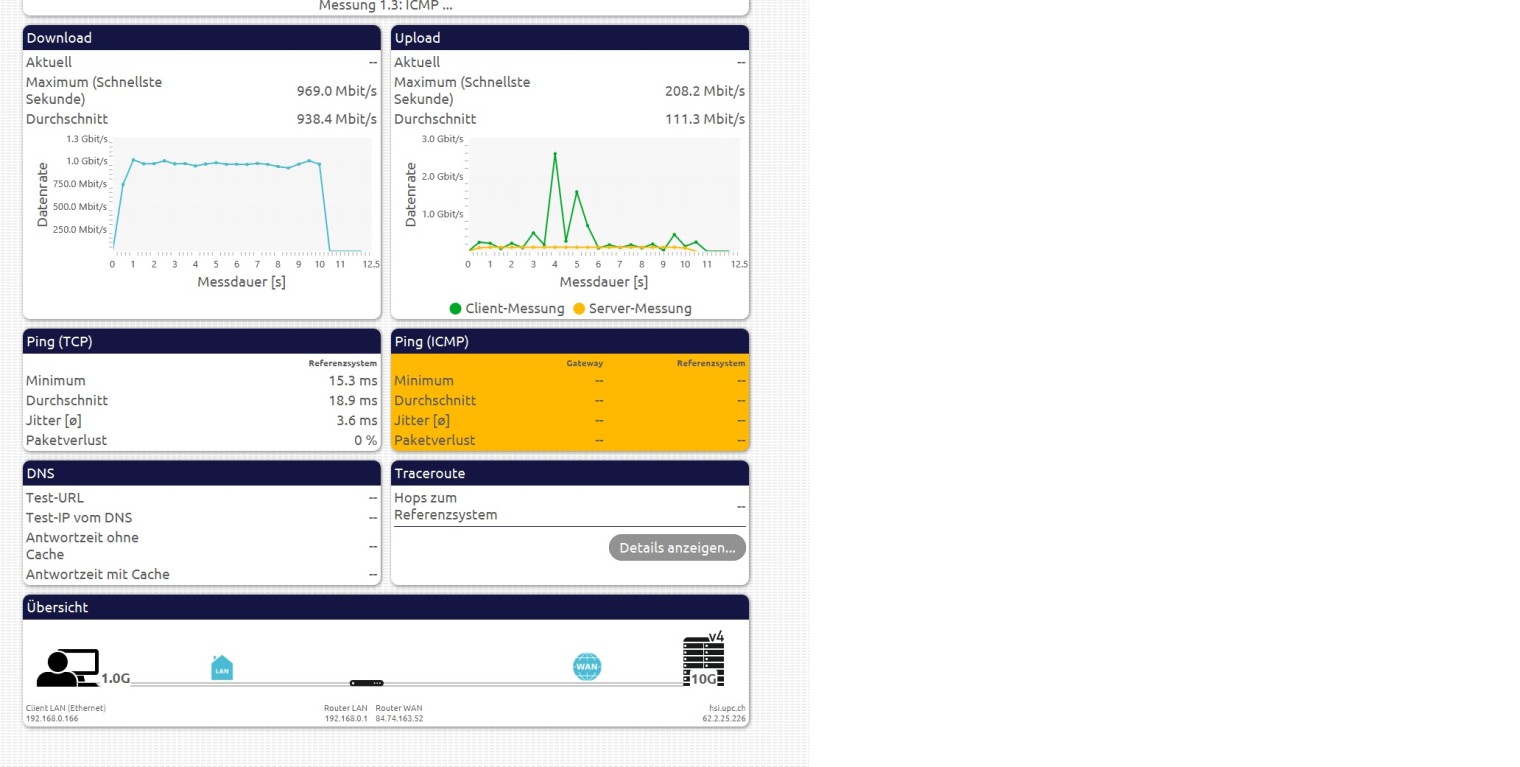Click the Traceroute panel header
Screen dimensions: 1520x767
pos(569,474)
